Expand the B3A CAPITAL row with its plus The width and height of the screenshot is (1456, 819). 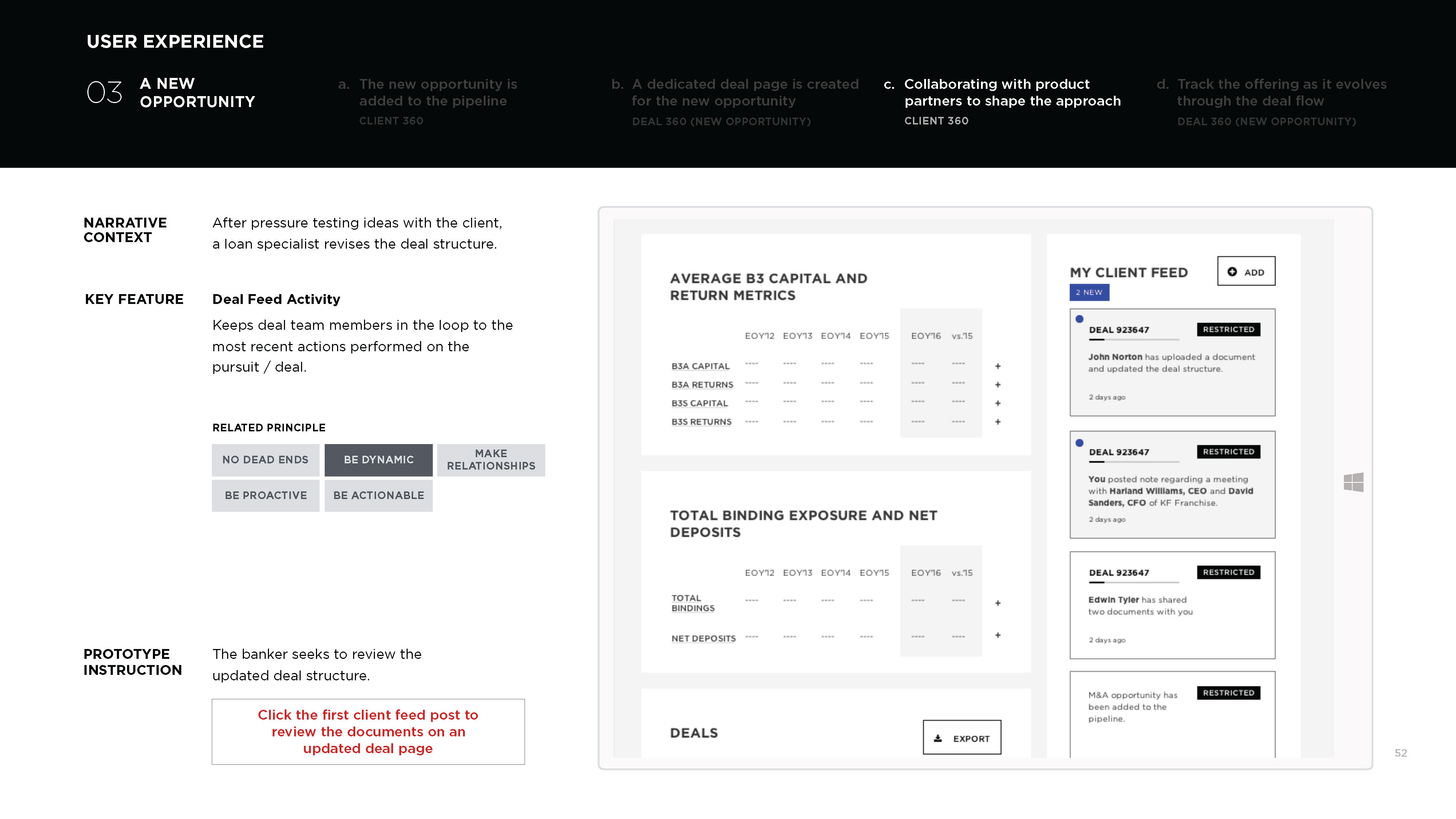point(998,366)
